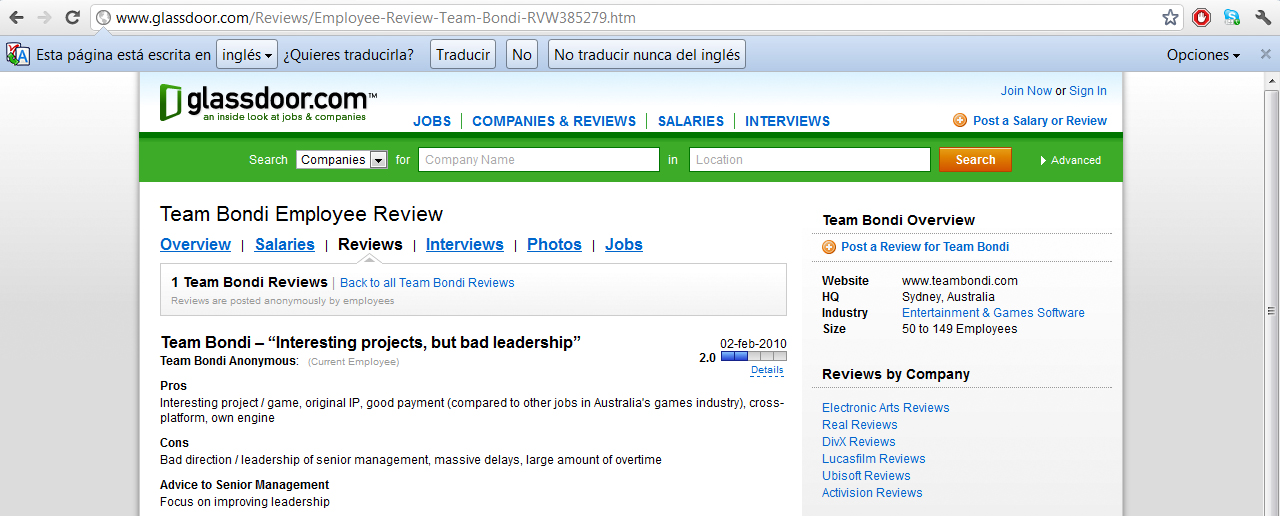Open the INTERVIEWS navigation item
The height and width of the screenshot is (516, 1280).
pos(787,121)
